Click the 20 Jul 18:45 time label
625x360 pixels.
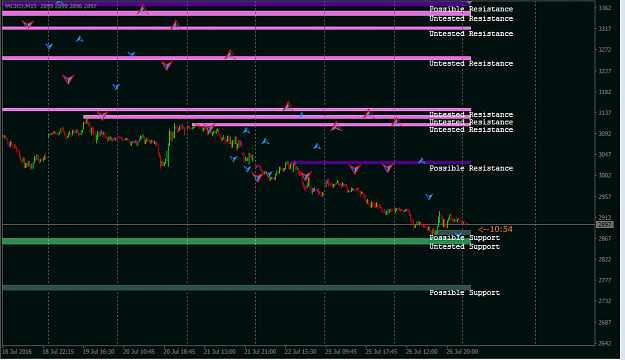(179, 352)
